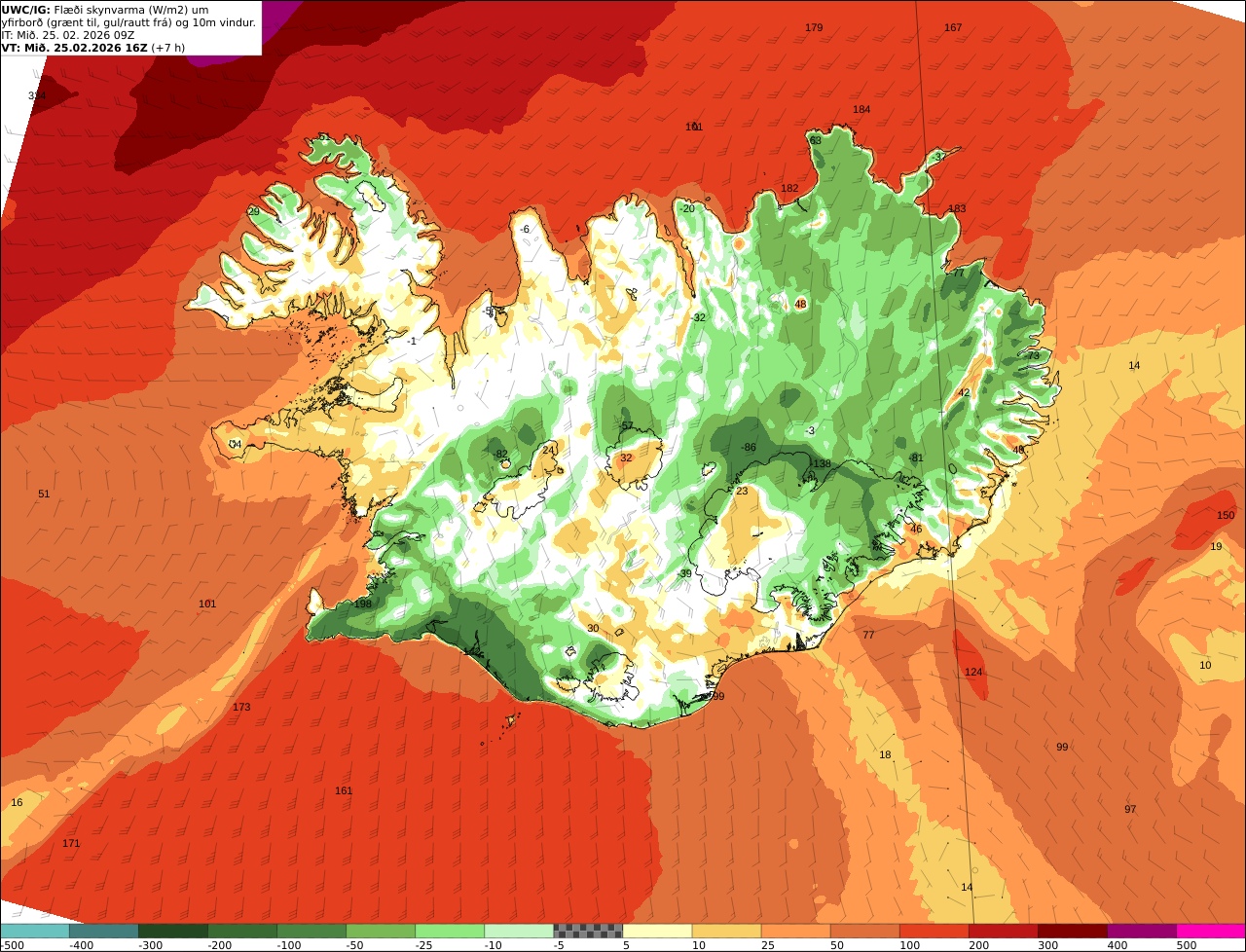Click the map value '150'
The width and height of the screenshot is (1246, 952).
pos(1226,515)
